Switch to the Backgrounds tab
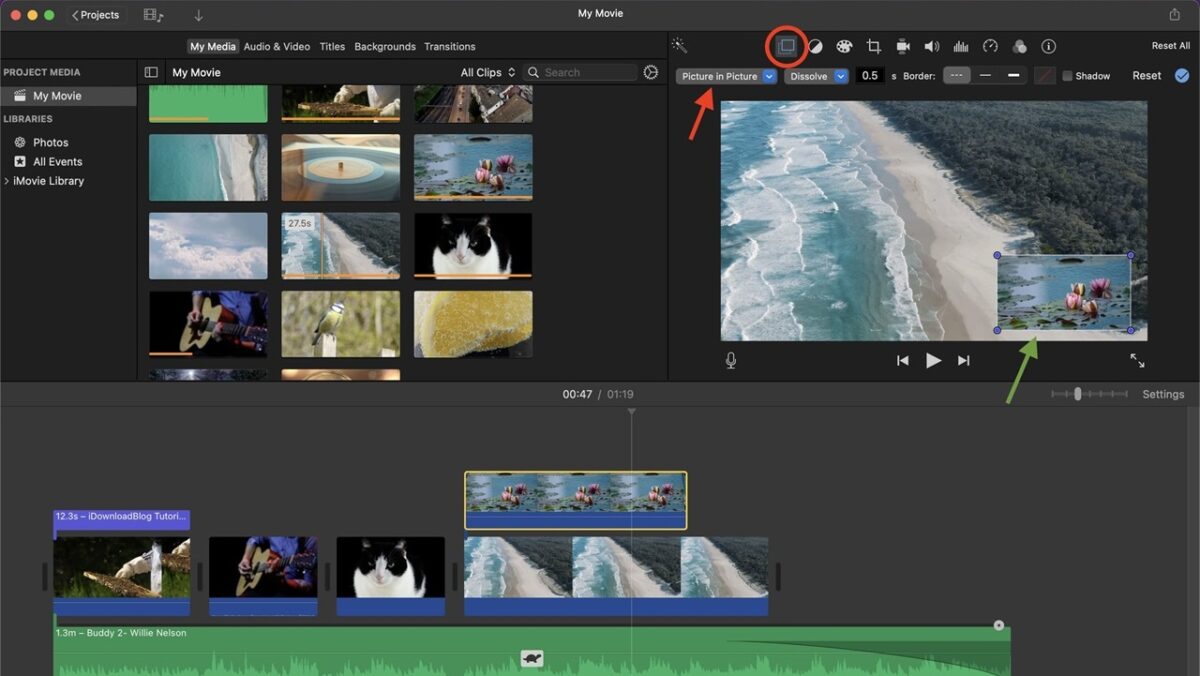This screenshot has height=676, width=1200. [385, 47]
